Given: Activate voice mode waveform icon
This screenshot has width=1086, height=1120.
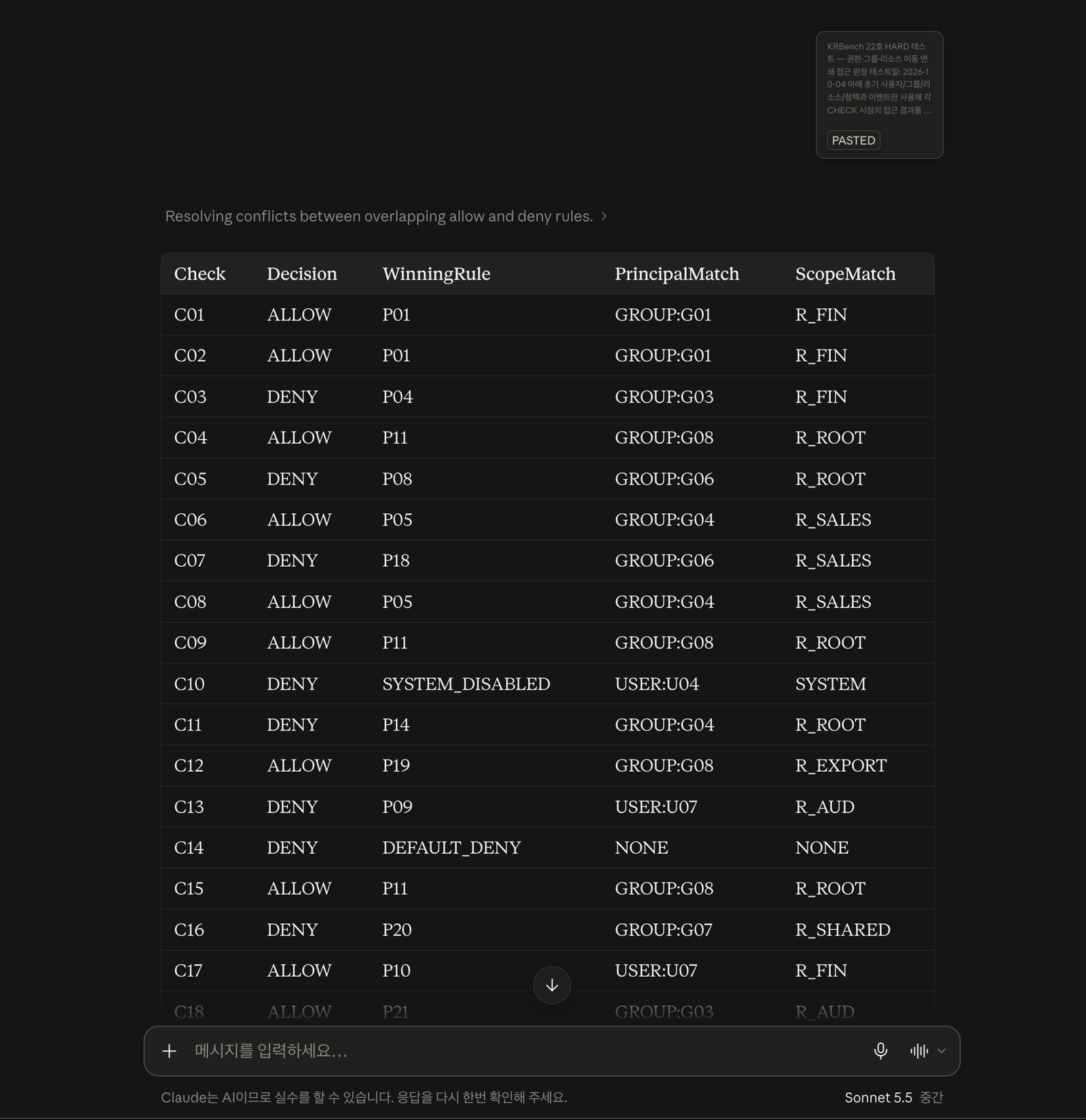Looking at the screenshot, I should point(919,1051).
